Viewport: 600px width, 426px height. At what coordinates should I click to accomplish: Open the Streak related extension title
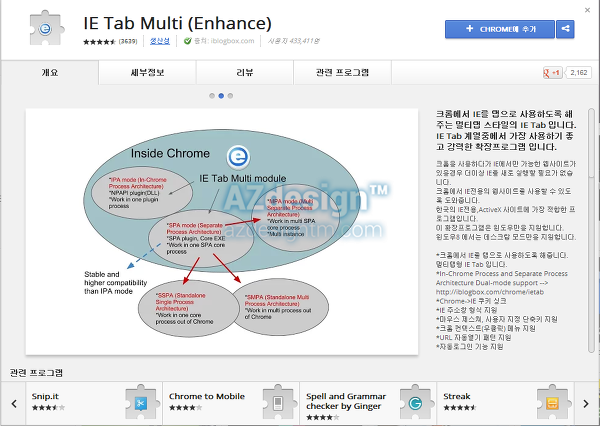click(457, 397)
